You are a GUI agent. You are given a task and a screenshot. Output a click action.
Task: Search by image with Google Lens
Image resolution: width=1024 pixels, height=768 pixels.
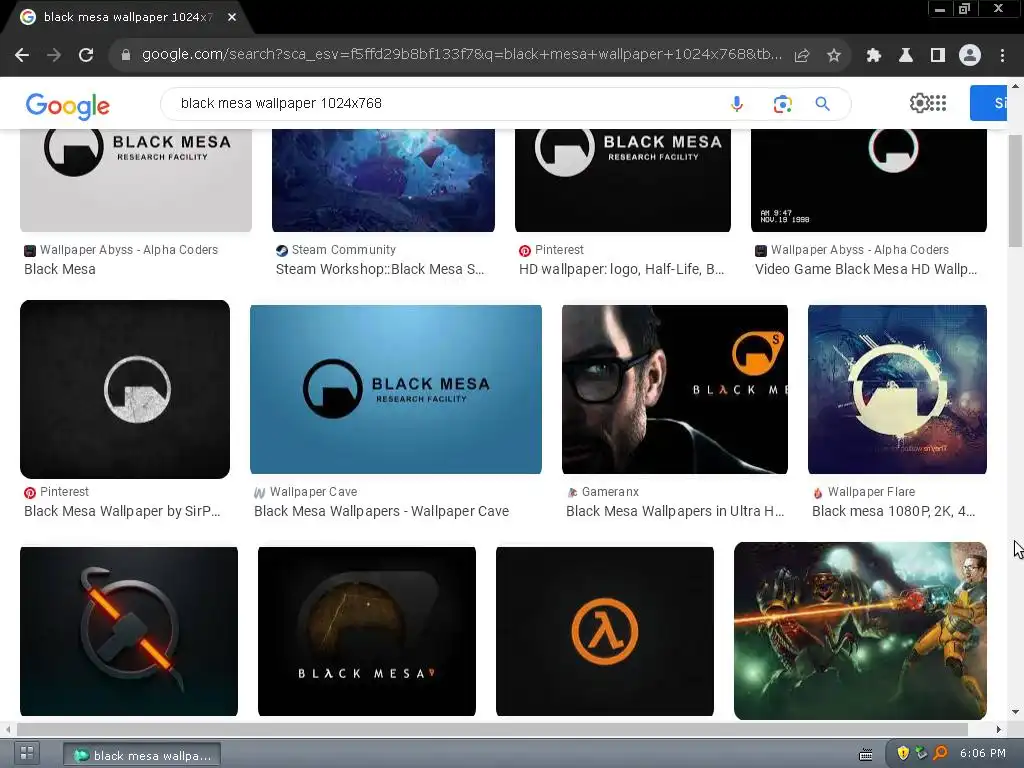[x=782, y=104]
